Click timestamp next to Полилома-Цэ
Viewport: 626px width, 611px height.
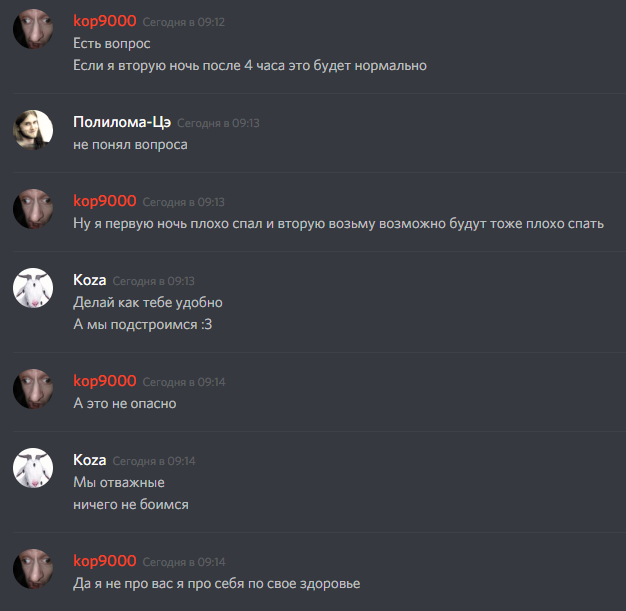point(218,123)
